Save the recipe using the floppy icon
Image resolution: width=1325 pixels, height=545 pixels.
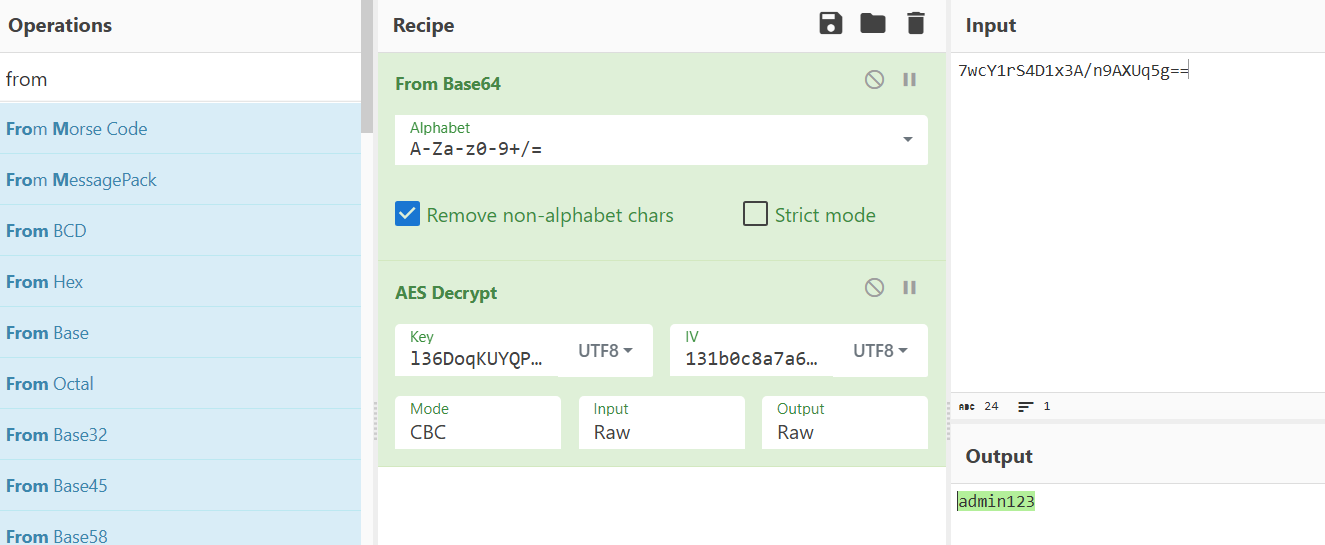(x=831, y=24)
